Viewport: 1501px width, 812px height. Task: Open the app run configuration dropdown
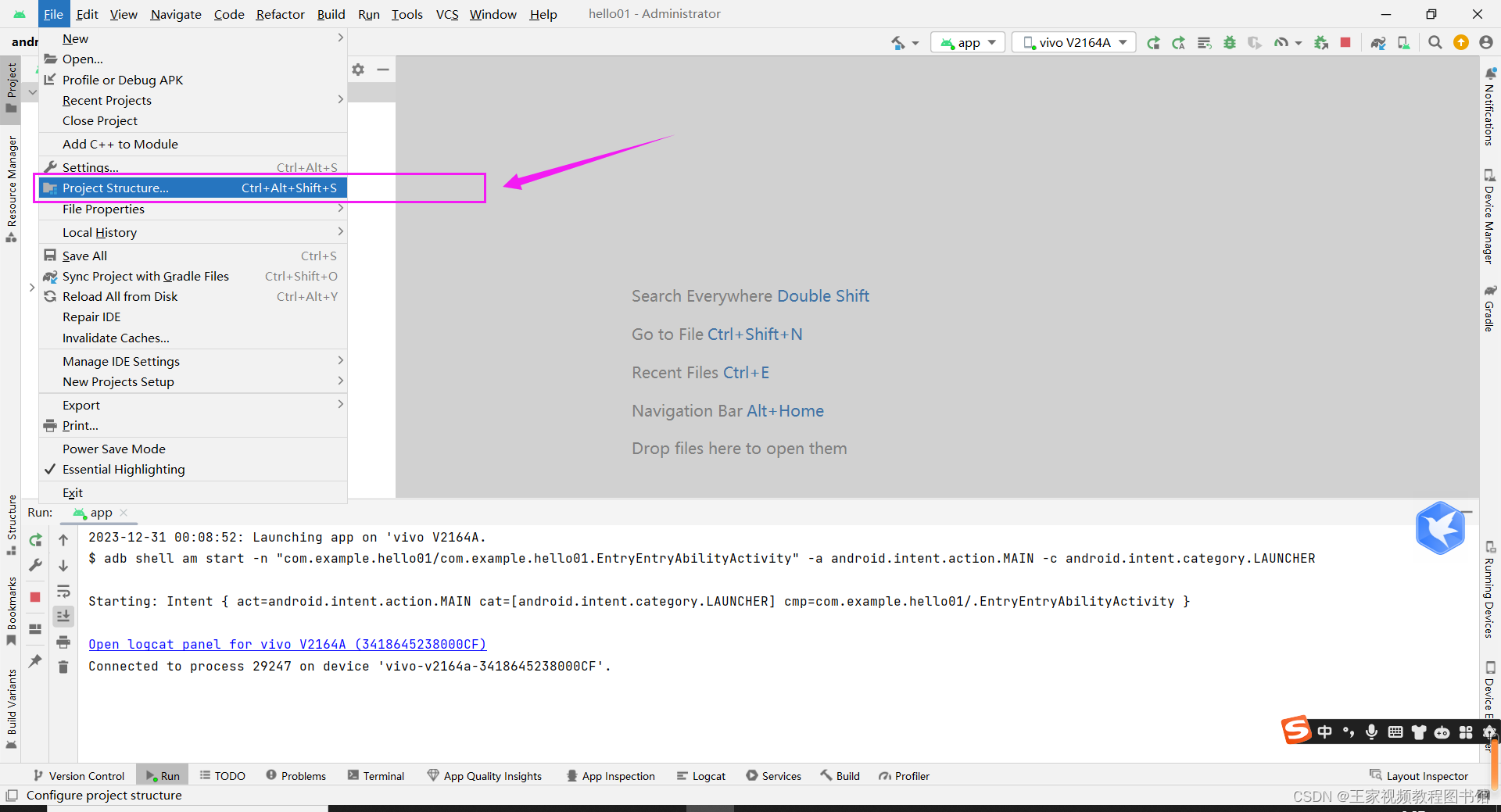click(968, 42)
